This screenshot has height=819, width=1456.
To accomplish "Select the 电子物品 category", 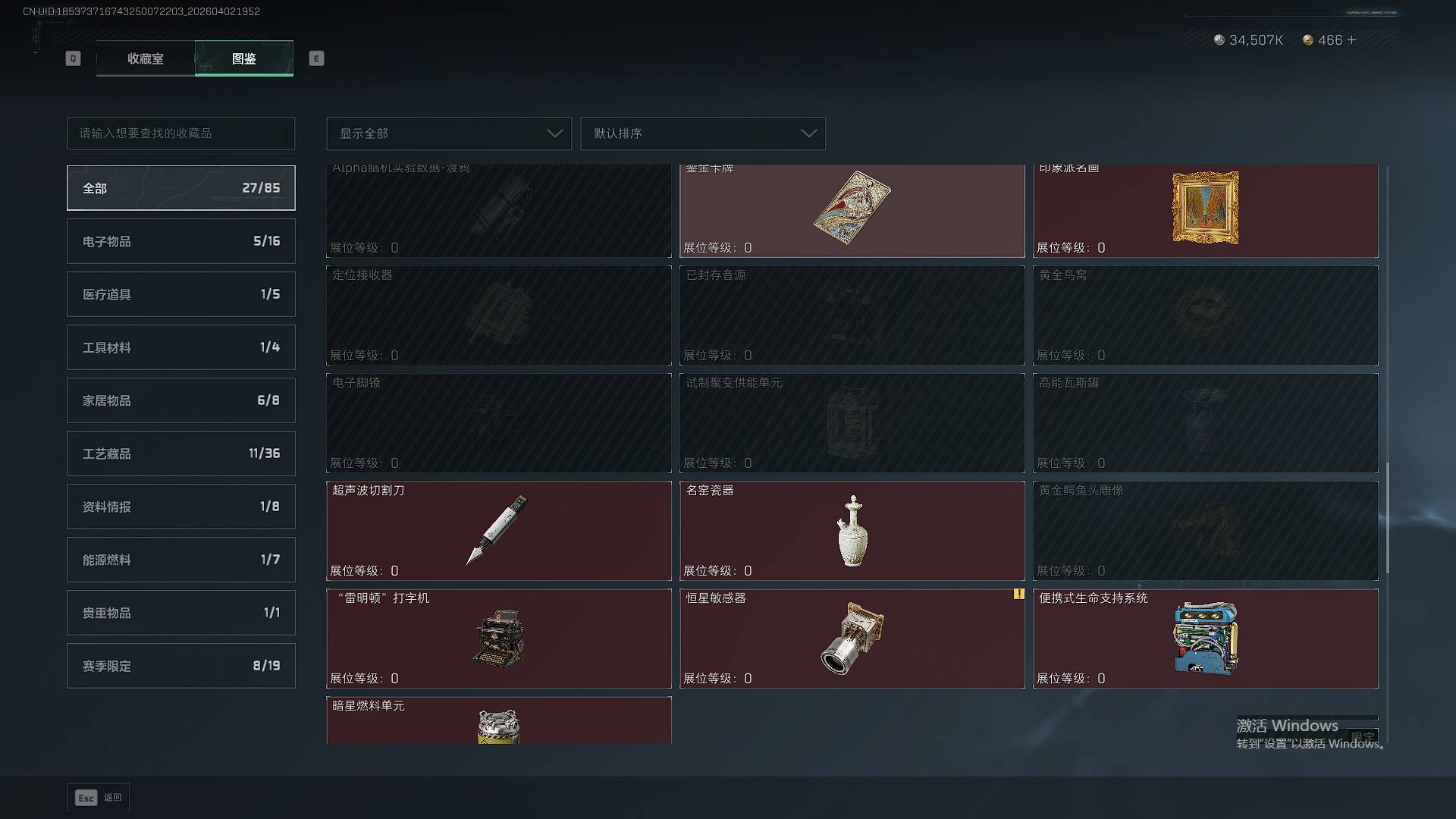I will (181, 241).
